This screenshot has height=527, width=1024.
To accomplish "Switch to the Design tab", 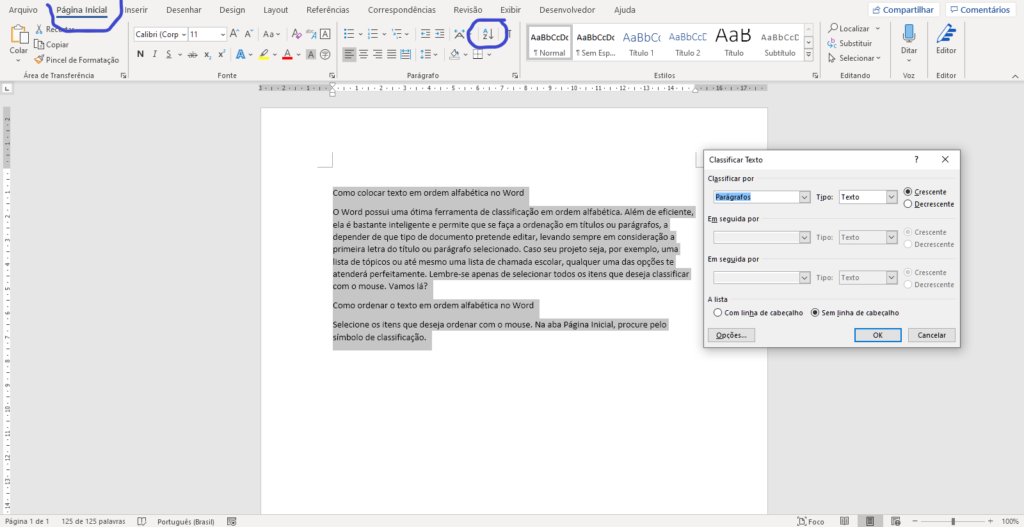I will click(232, 10).
